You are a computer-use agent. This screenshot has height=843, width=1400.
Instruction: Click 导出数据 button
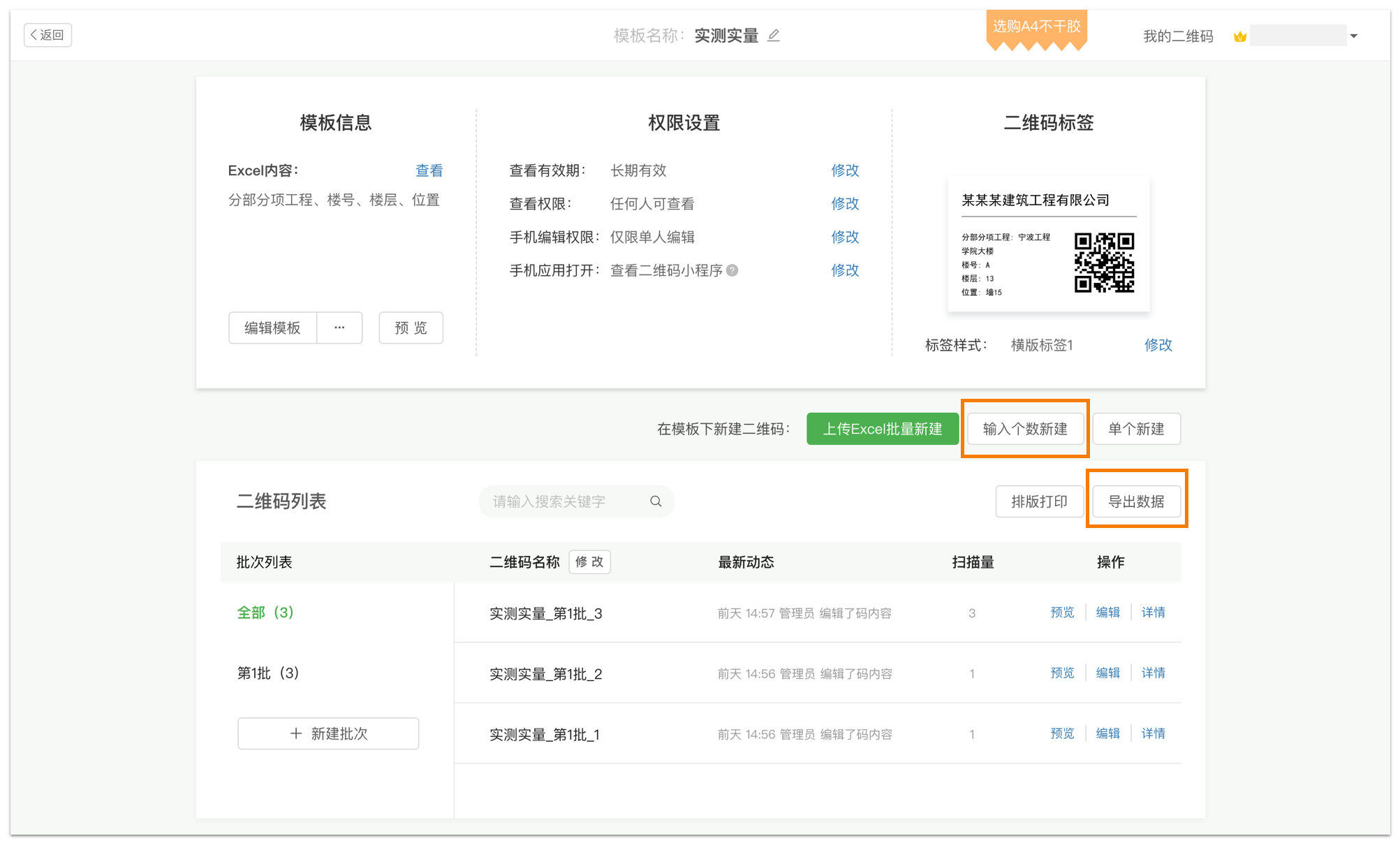[1135, 501]
